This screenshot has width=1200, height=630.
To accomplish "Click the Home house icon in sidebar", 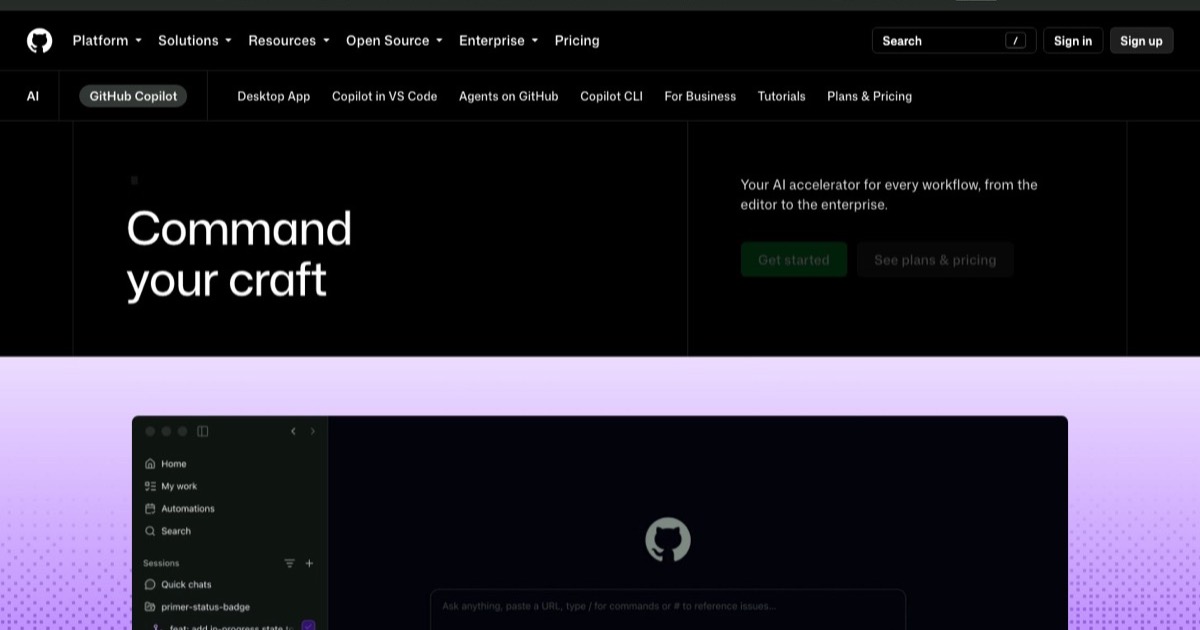I will coord(150,464).
